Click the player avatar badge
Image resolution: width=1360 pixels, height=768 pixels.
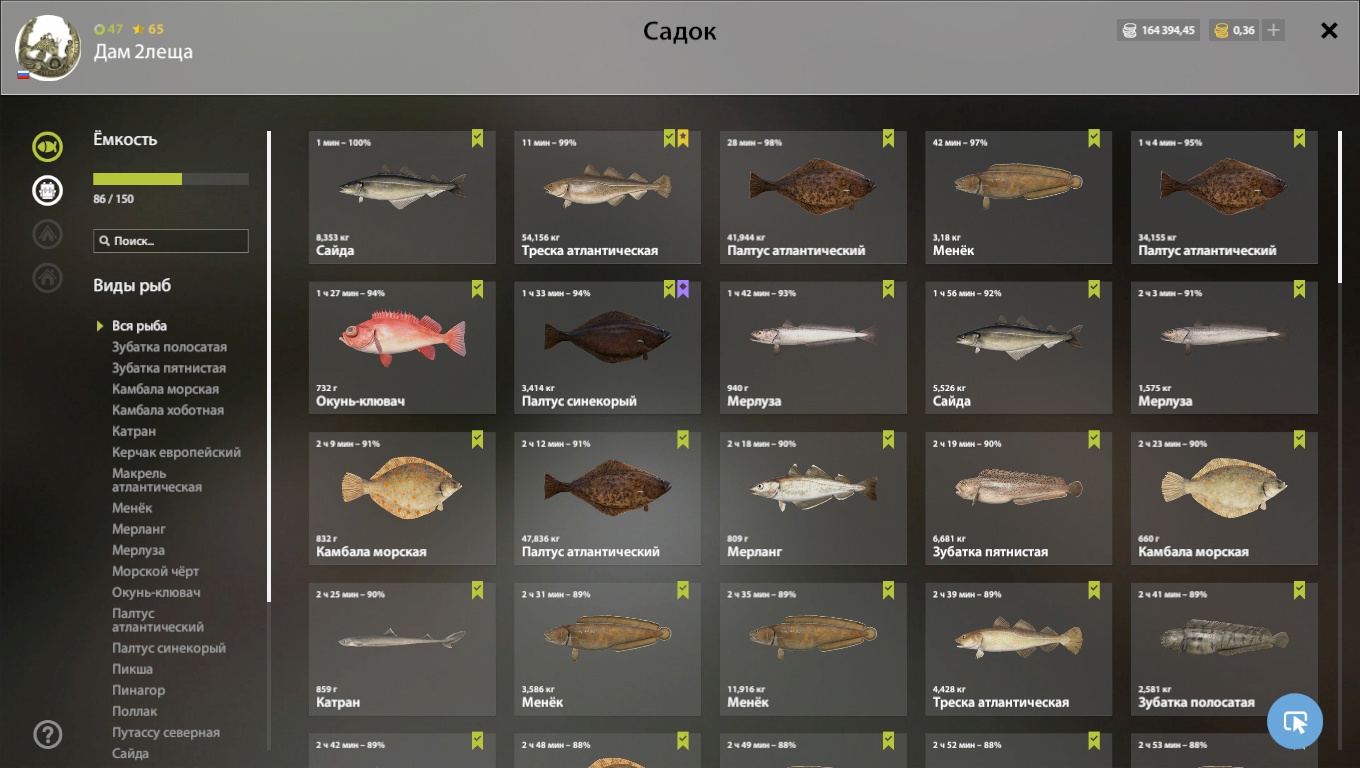click(48, 47)
